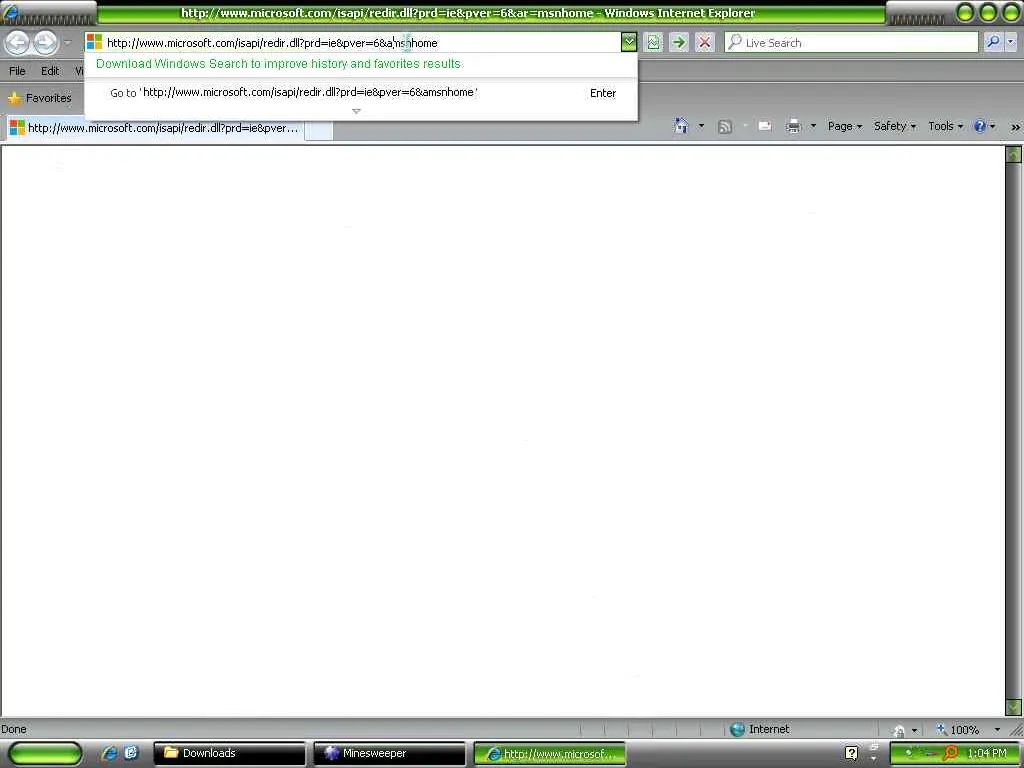The width and height of the screenshot is (1024, 768).
Task: Click the microsoft.com IE taskbar button
Action: click(549, 754)
